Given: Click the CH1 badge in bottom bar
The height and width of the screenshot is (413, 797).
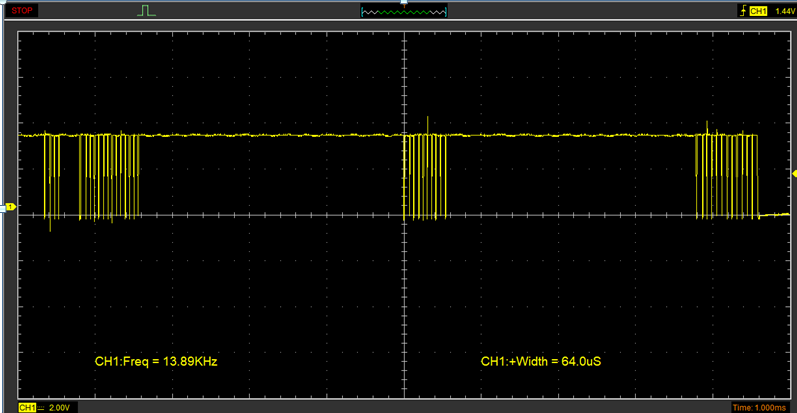Looking at the screenshot, I should (27, 407).
